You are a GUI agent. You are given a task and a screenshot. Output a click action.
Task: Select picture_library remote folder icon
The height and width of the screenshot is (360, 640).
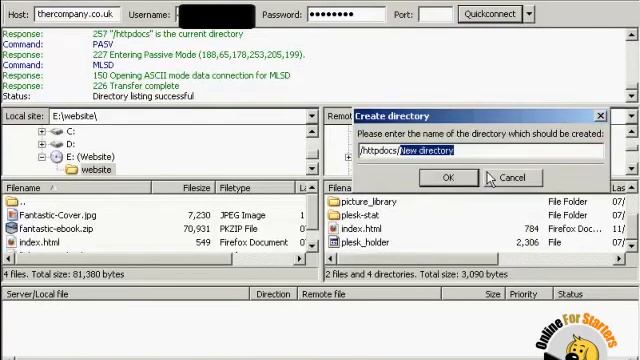[x=334, y=202]
